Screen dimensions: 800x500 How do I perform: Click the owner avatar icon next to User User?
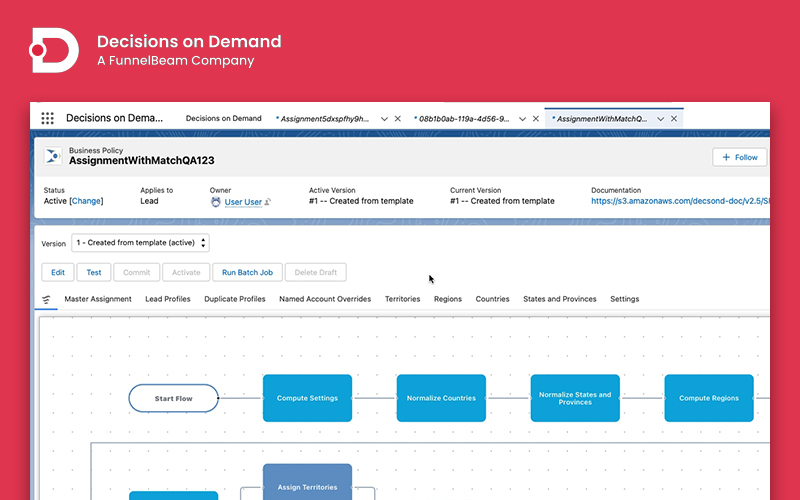[x=216, y=202]
